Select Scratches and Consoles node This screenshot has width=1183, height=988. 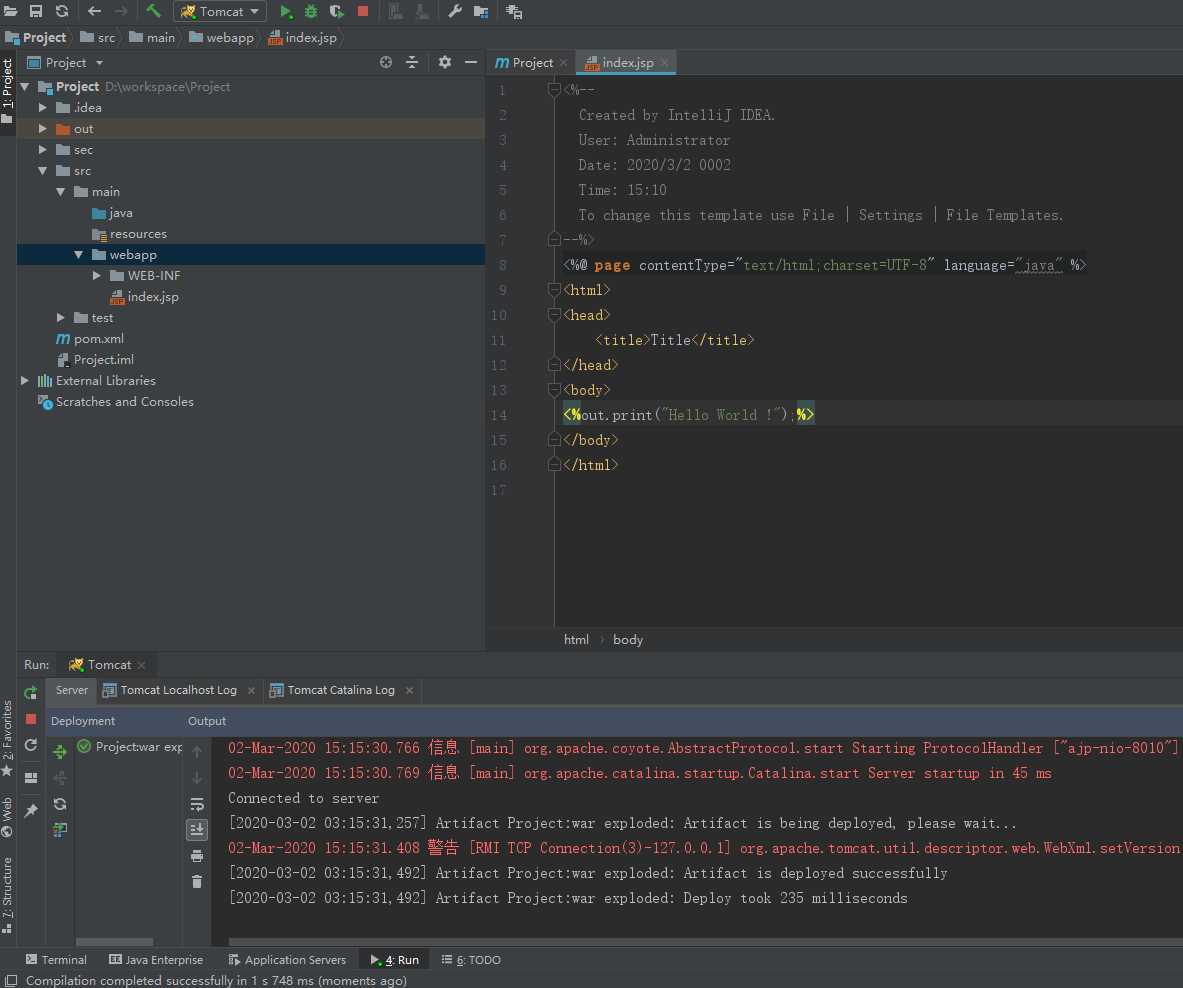(x=124, y=402)
